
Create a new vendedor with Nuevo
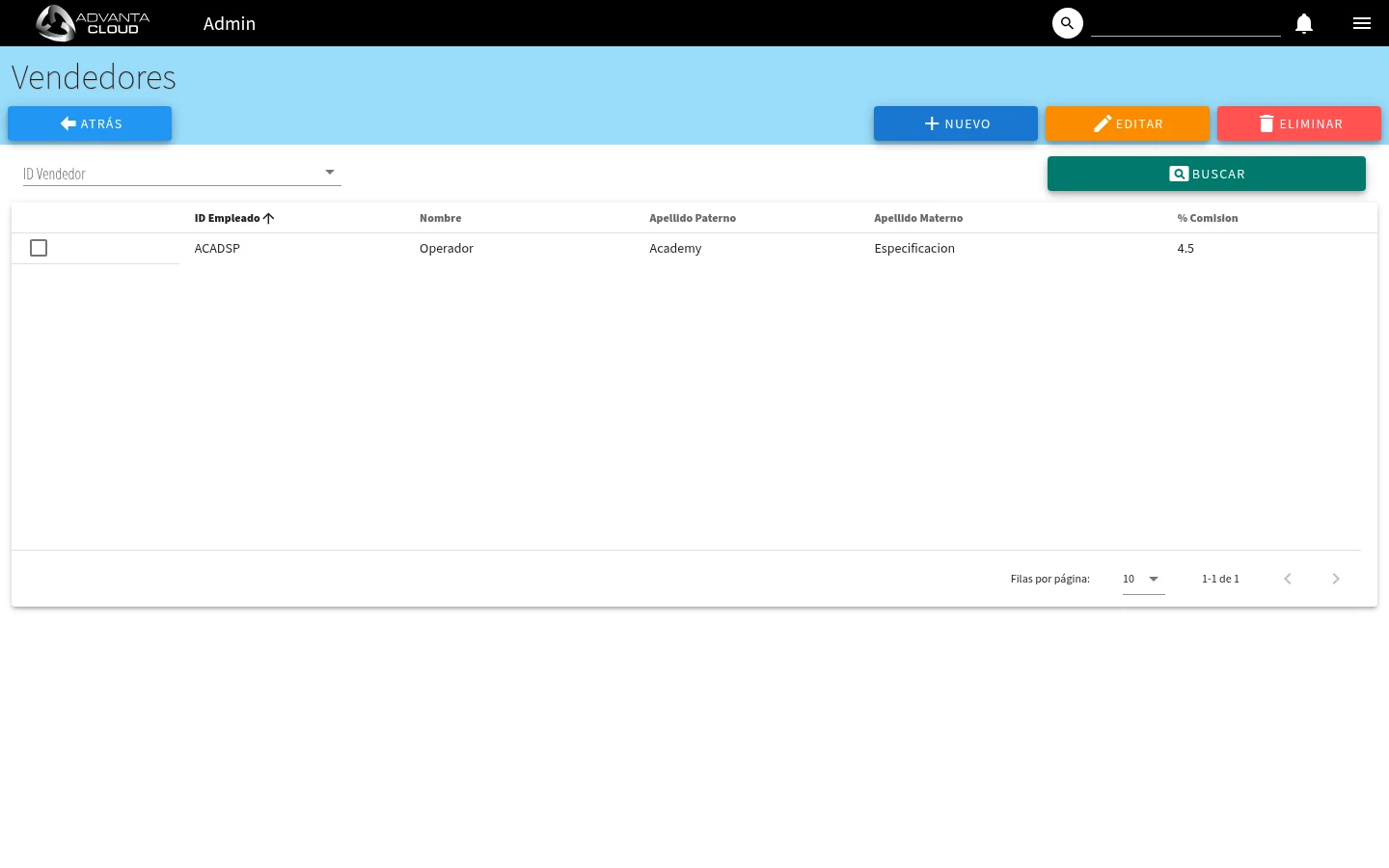(956, 123)
